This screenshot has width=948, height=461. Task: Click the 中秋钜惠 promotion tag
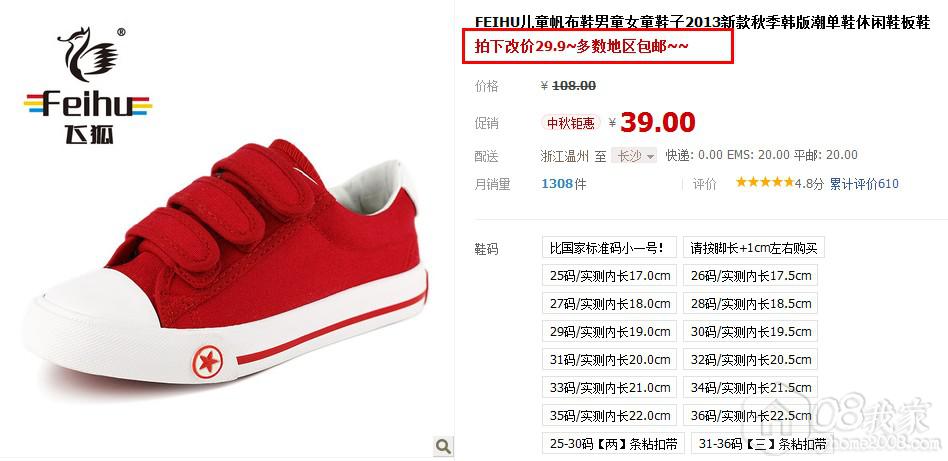tap(571, 123)
